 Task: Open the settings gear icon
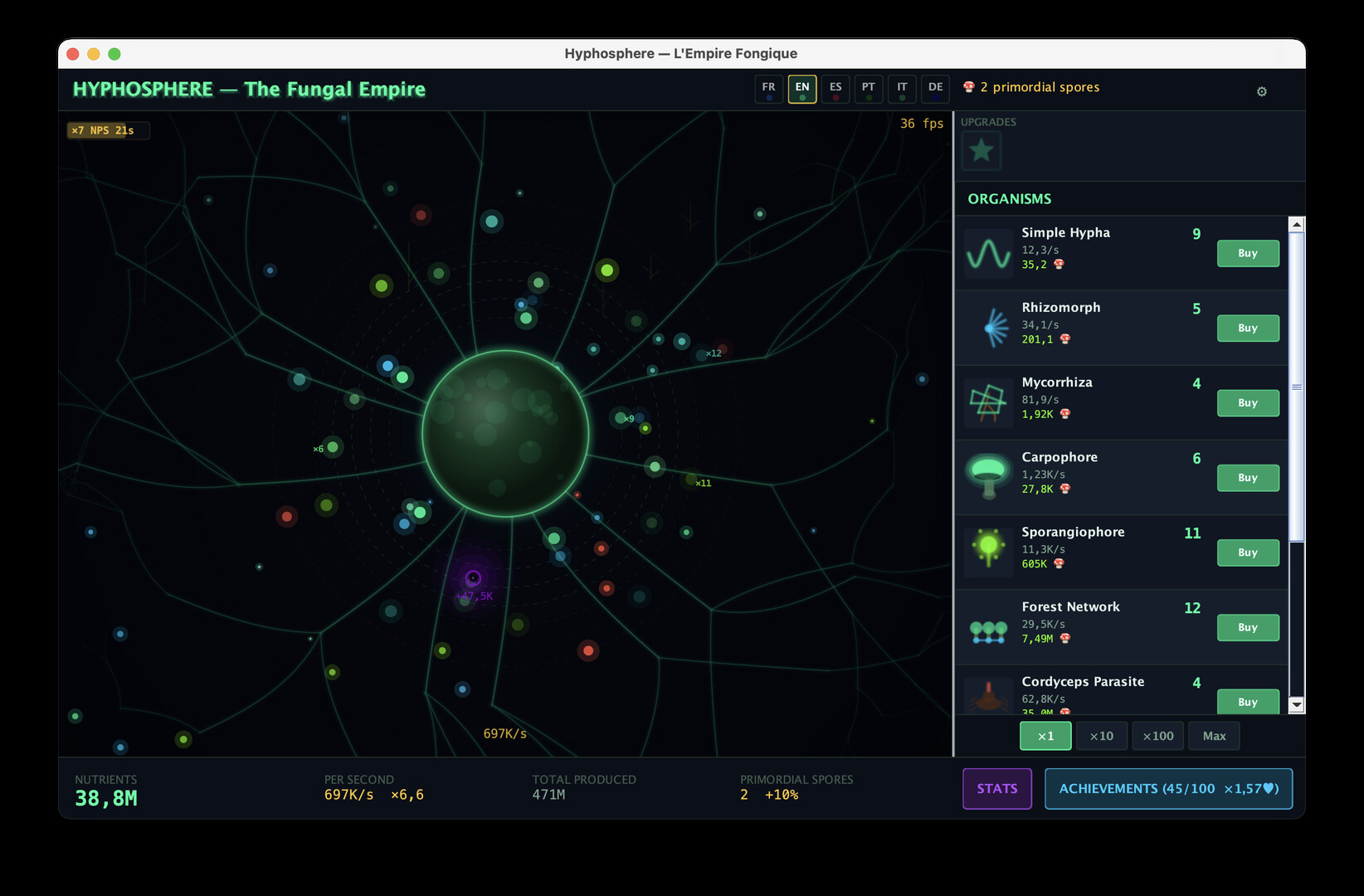[1261, 91]
